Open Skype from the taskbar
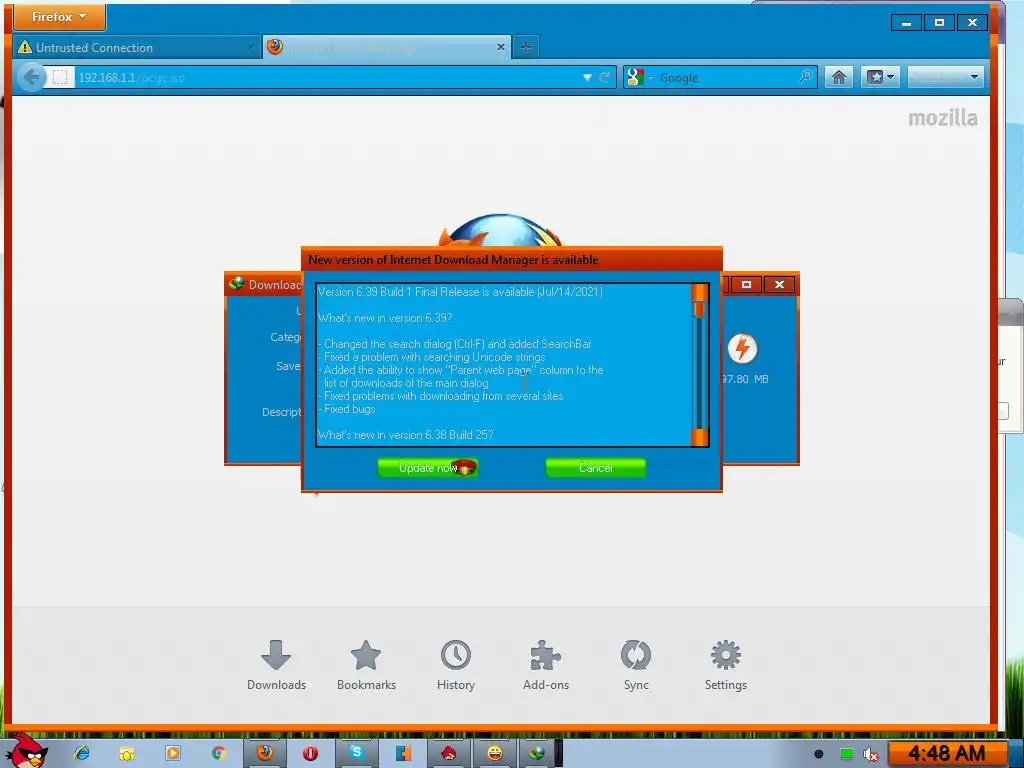Image resolution: width=1024 pixels, height=768 pixels. point(357,754)
